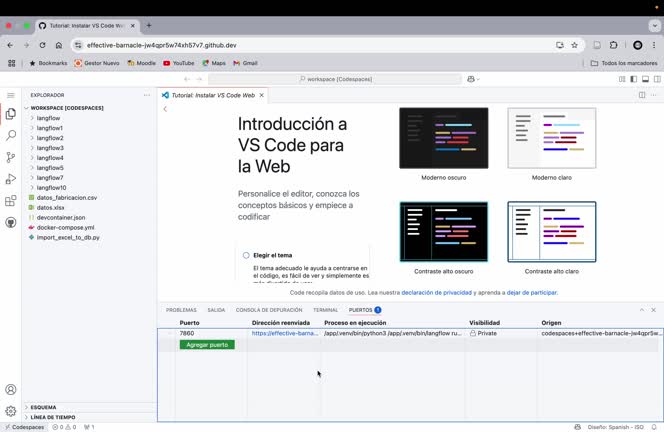Switch to the TERMINAL tab
The width and height of the screenshot is (664, 432).
[x=325, y=310]
